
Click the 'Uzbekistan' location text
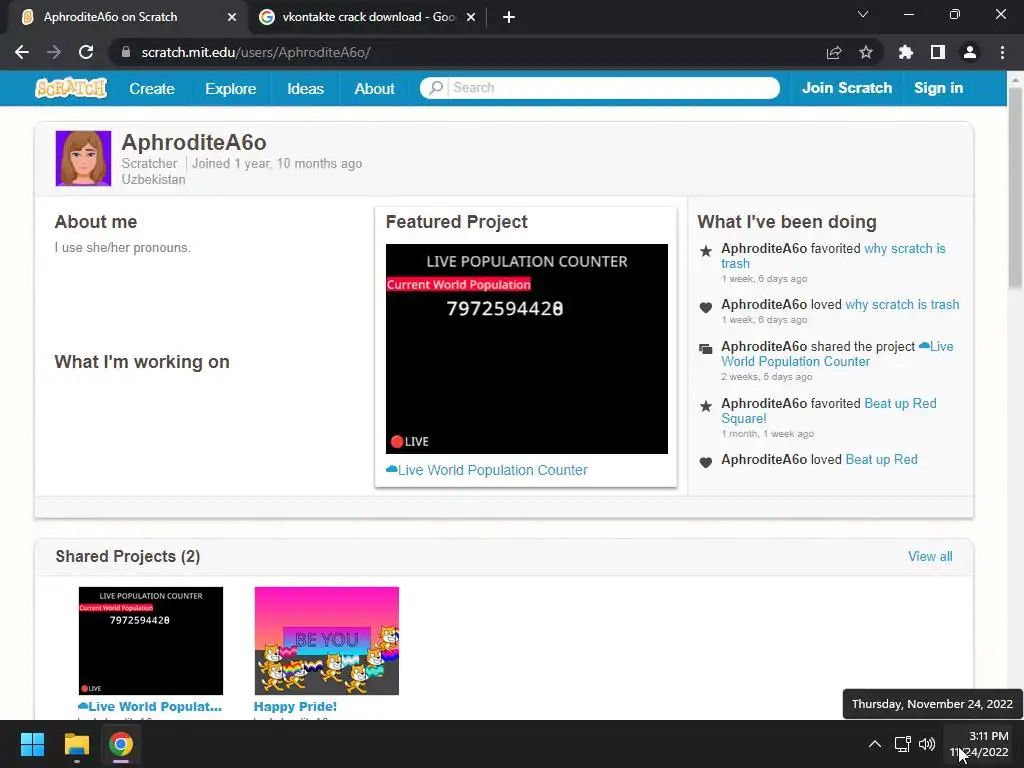pos(153,180)
